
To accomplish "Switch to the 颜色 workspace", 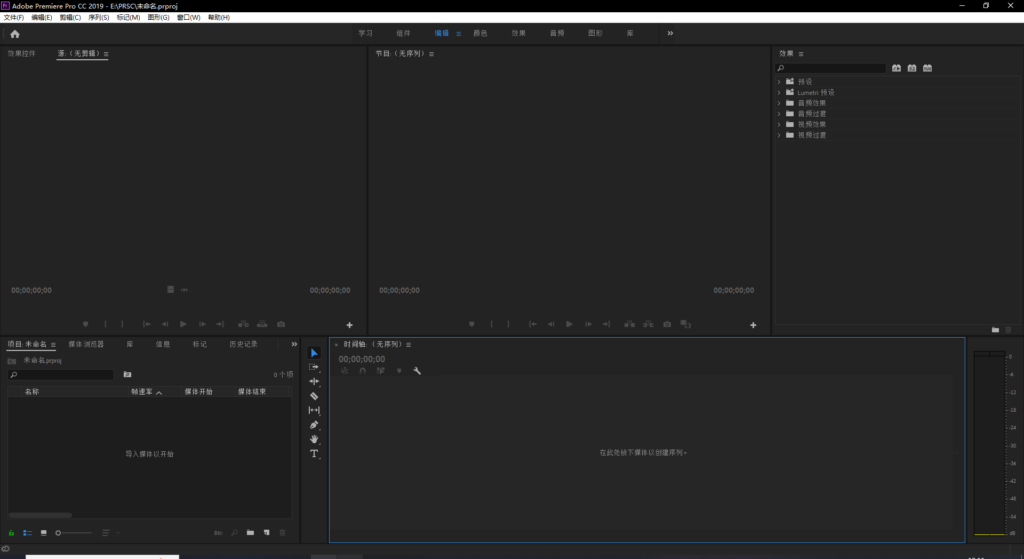I will coord(480,33).
